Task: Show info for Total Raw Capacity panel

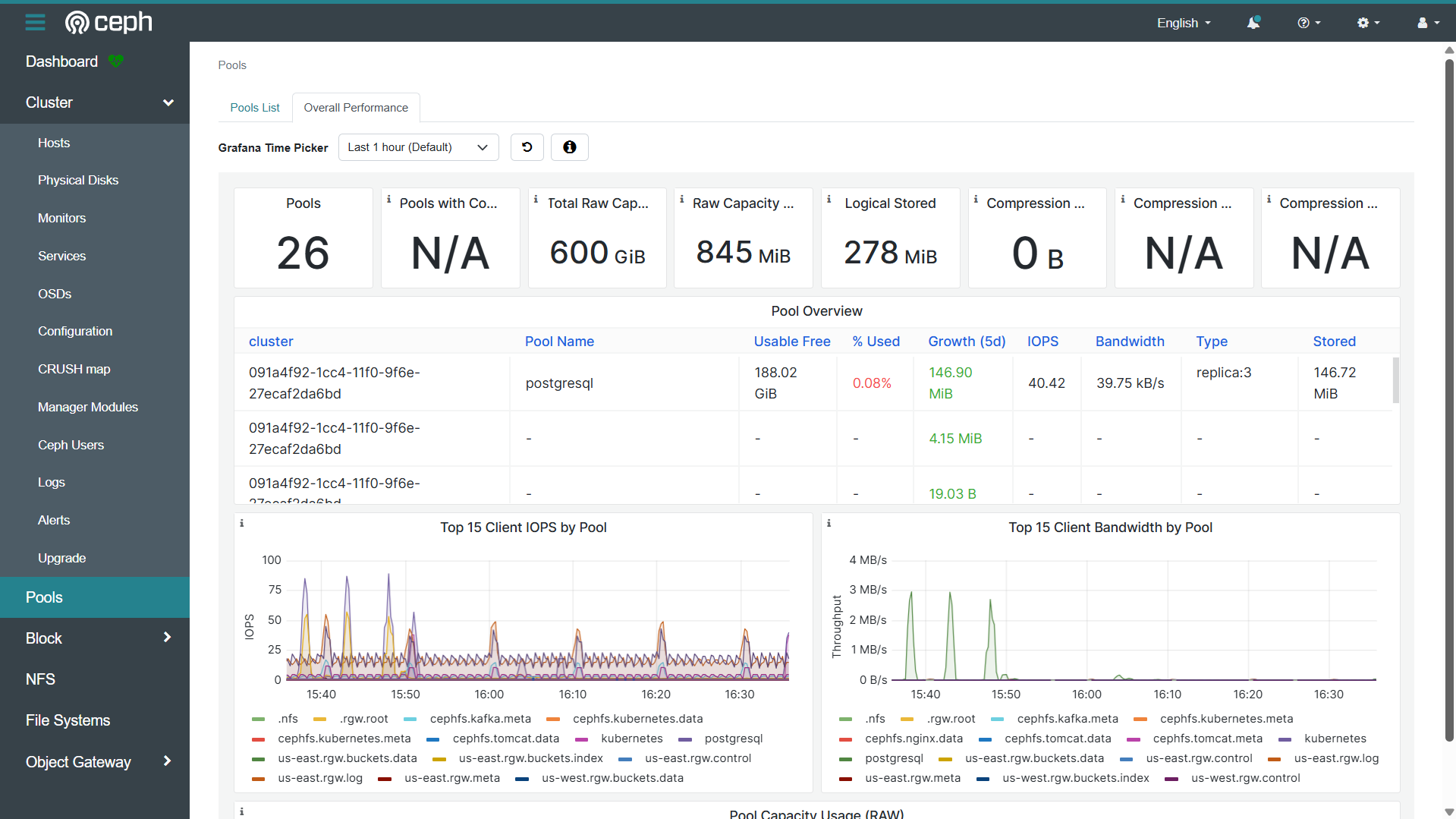Action: pyautogui.click(x=536, y=200)
